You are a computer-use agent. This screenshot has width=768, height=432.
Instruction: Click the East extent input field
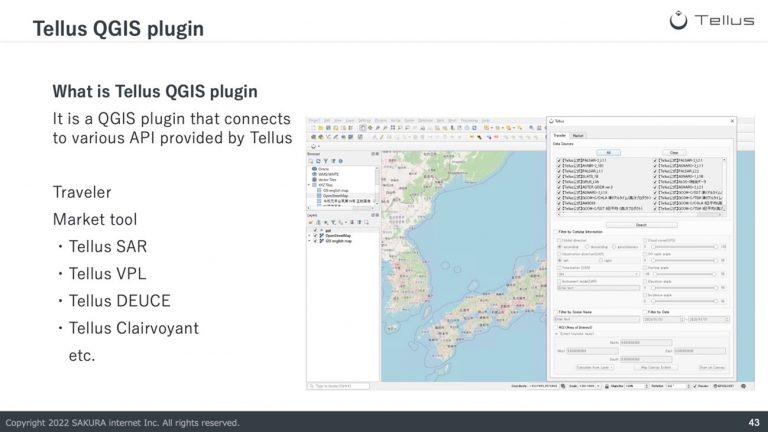pos(700,351)
